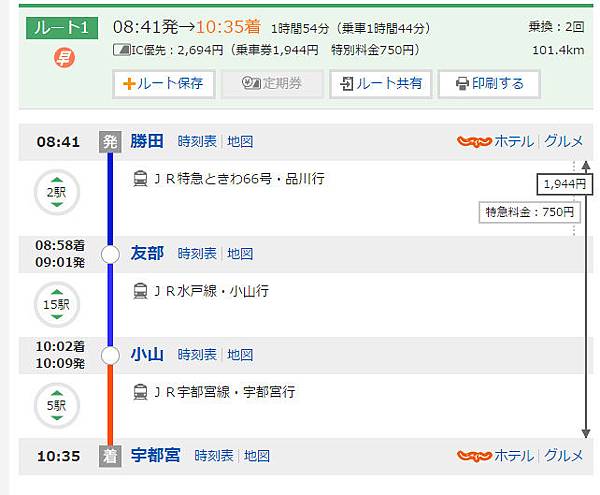Open ホテル link in 勝田 row
This screenshot has height=495, width=600.
tap(514, 142)
